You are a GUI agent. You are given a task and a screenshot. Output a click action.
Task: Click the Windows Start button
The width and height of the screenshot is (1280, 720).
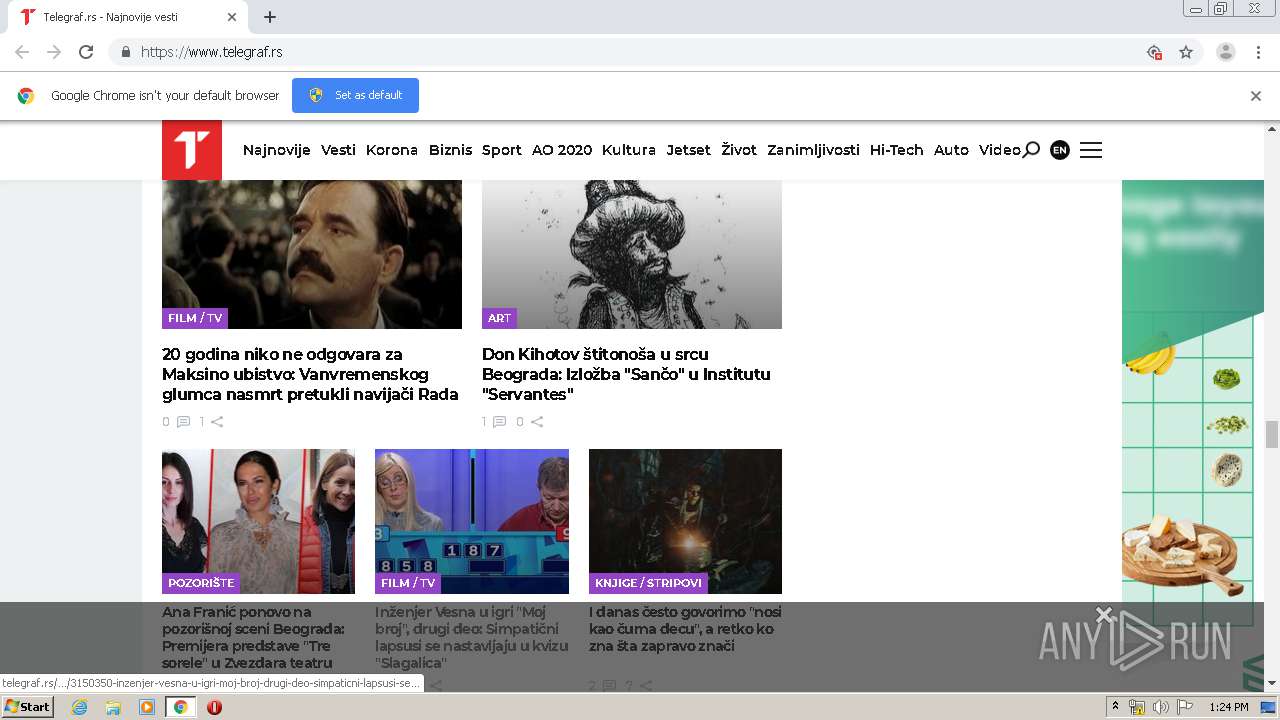(28, 707)
